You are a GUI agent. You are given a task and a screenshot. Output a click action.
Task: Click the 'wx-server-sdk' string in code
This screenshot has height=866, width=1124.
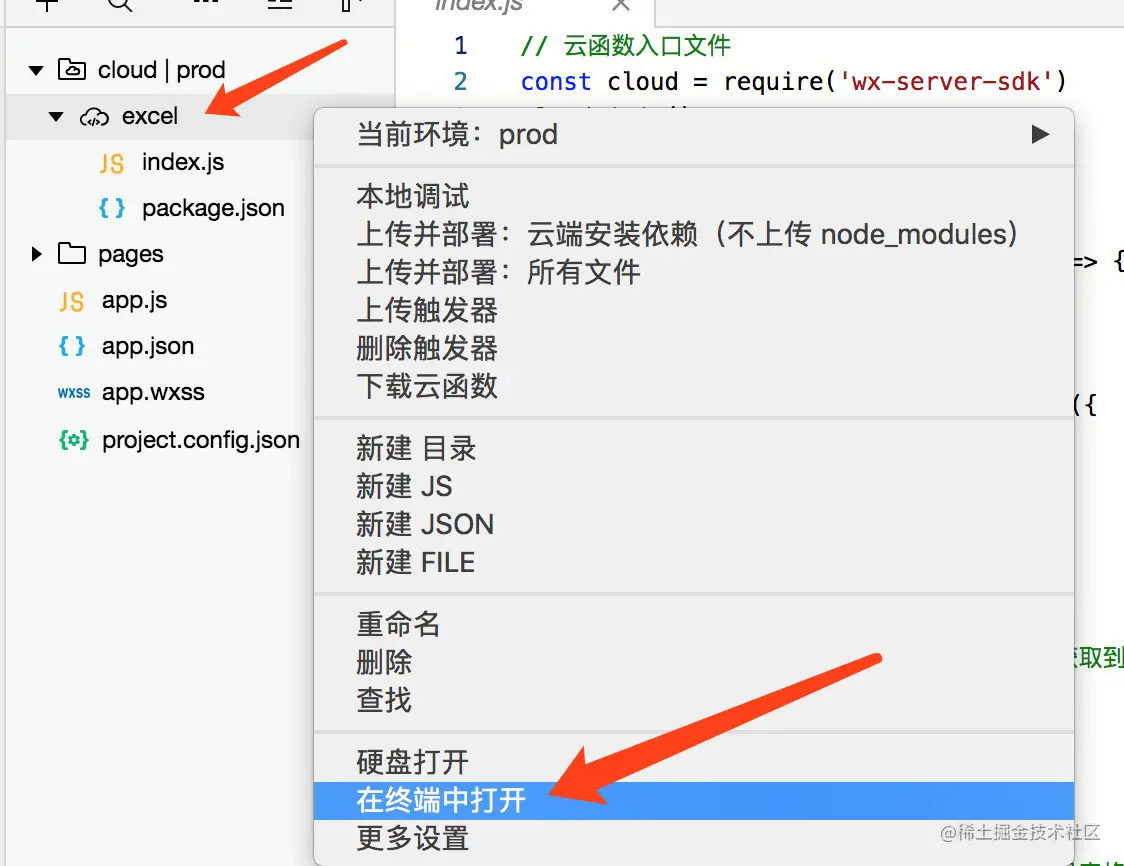[946, 82]
